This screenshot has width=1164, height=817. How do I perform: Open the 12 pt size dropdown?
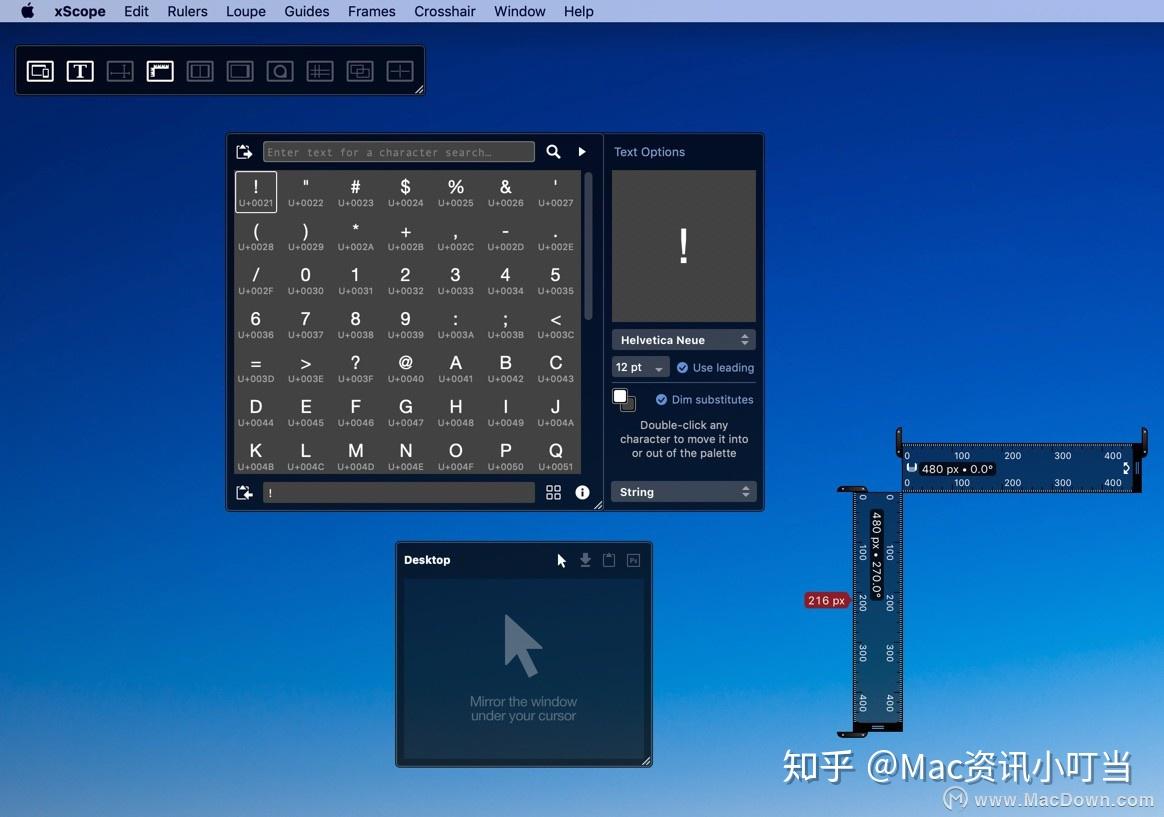click(x=639, y=367)
